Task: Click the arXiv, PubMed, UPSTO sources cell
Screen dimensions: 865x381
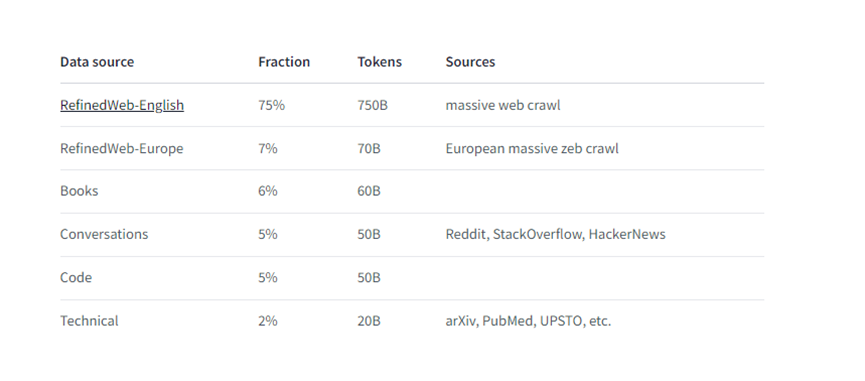Action: pyautogui.click(x=528, y=320)
